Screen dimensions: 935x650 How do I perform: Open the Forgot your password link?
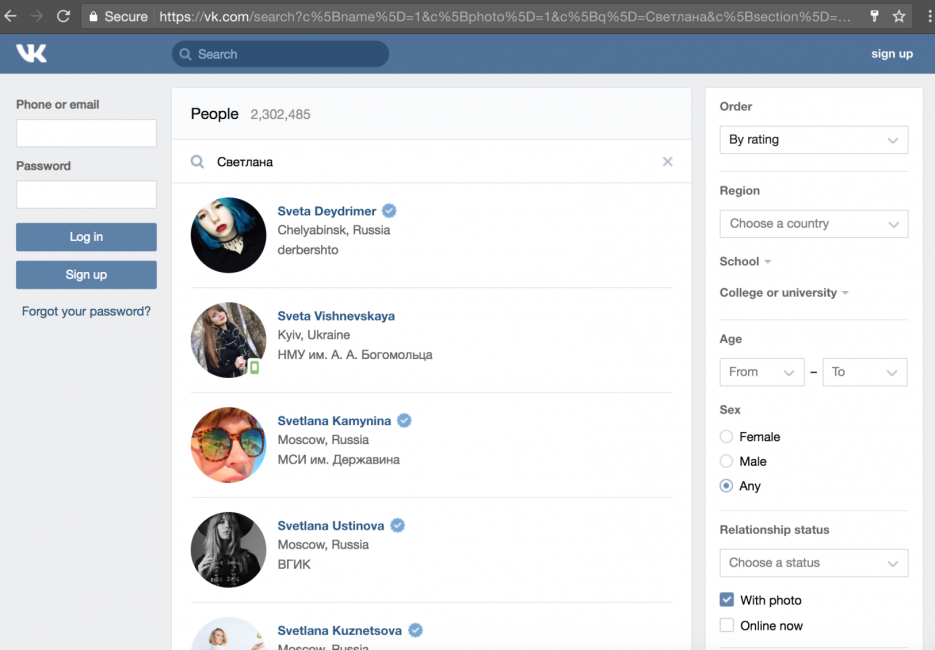(86, 311)
